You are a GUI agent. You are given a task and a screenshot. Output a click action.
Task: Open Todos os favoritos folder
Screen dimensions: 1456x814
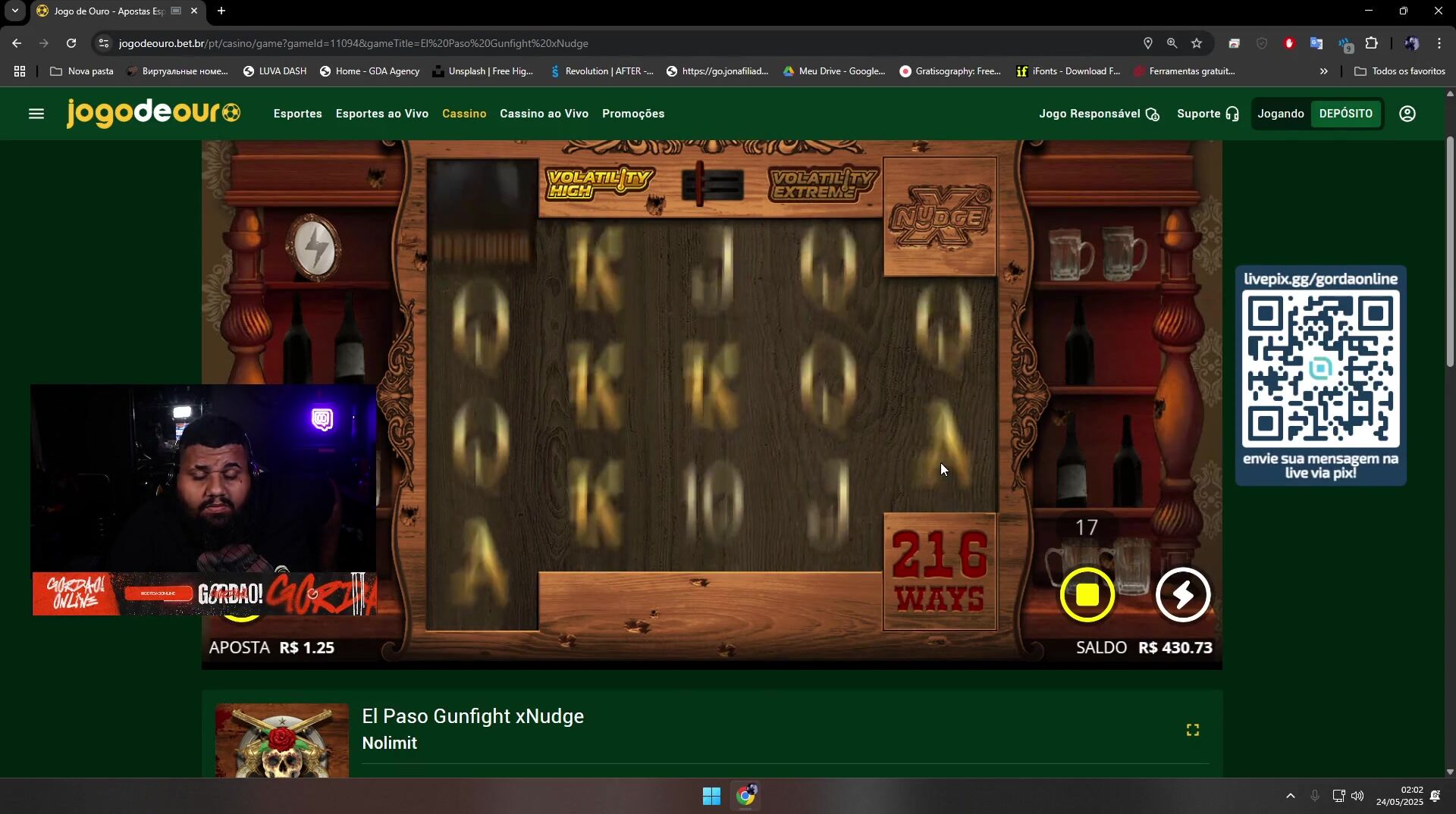click(1400, 71)
